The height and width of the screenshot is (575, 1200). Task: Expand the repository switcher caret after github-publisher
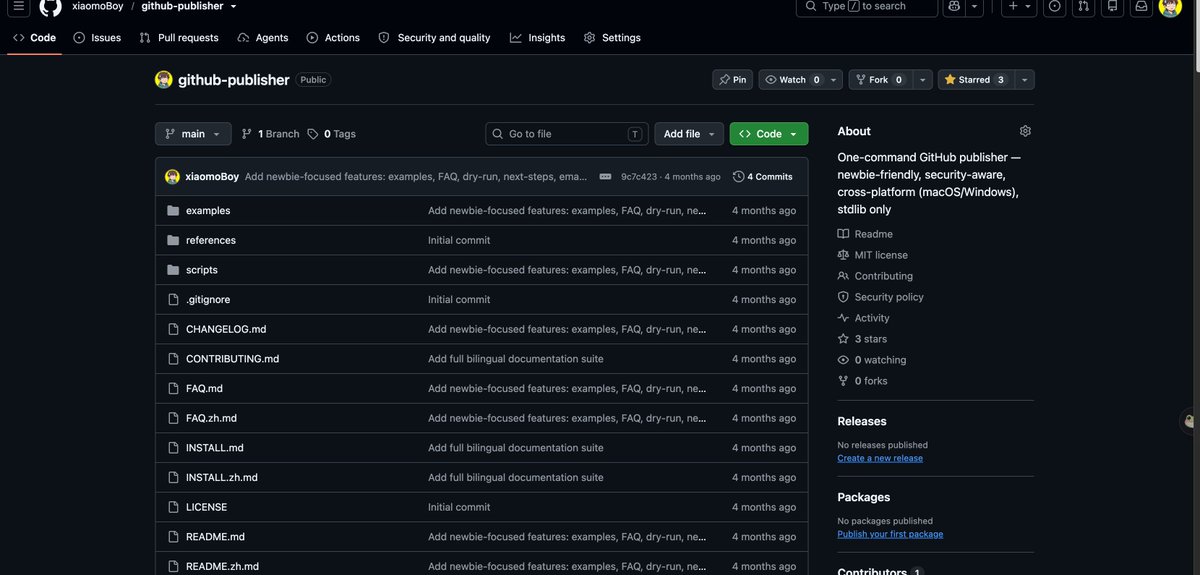click(x=233, y=6)
